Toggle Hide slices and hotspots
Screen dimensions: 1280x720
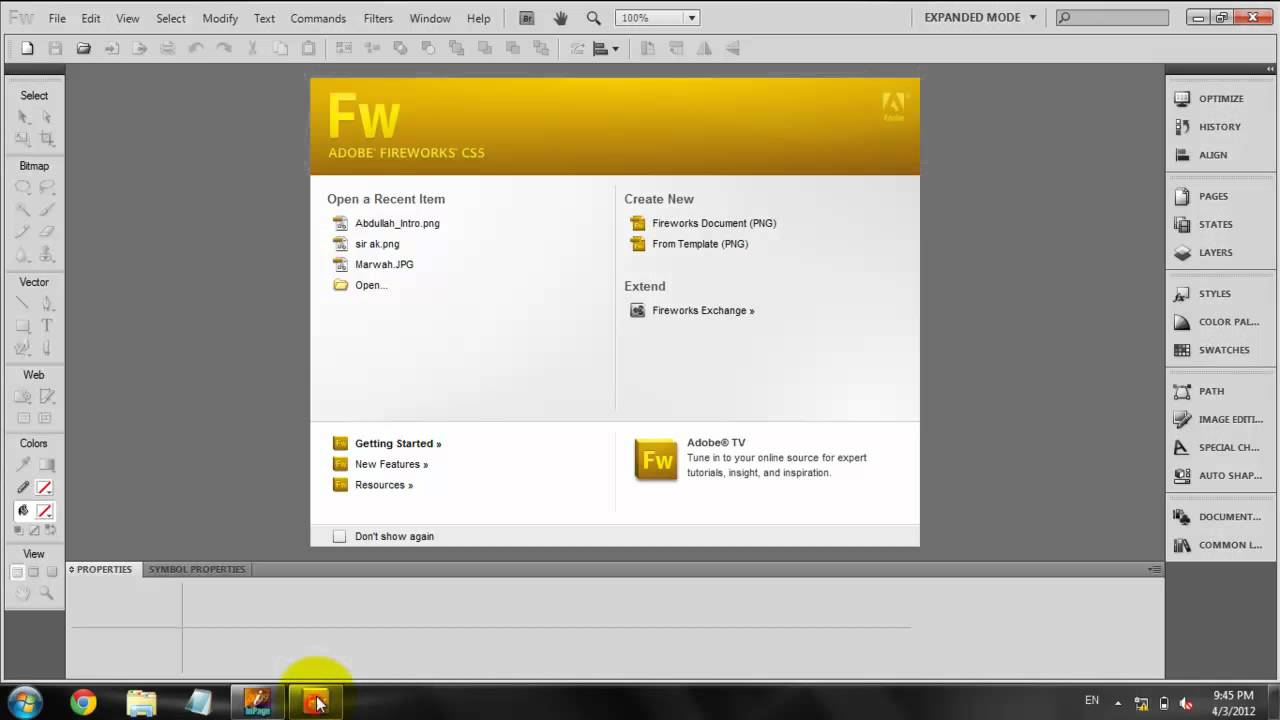coord(23,419)
